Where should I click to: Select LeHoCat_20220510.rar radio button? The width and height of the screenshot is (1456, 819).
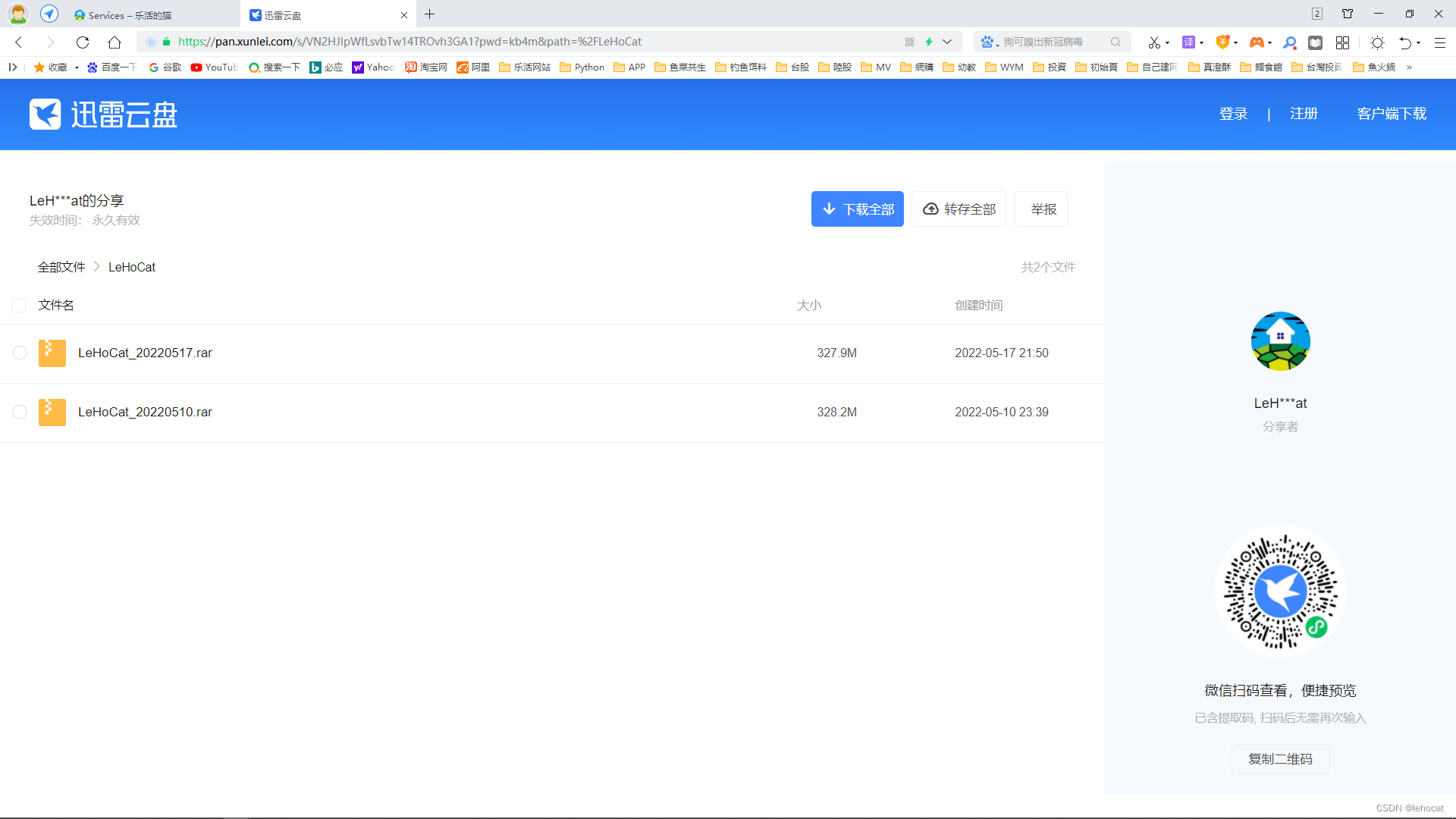pyautogui.click(x=20, y=412)
